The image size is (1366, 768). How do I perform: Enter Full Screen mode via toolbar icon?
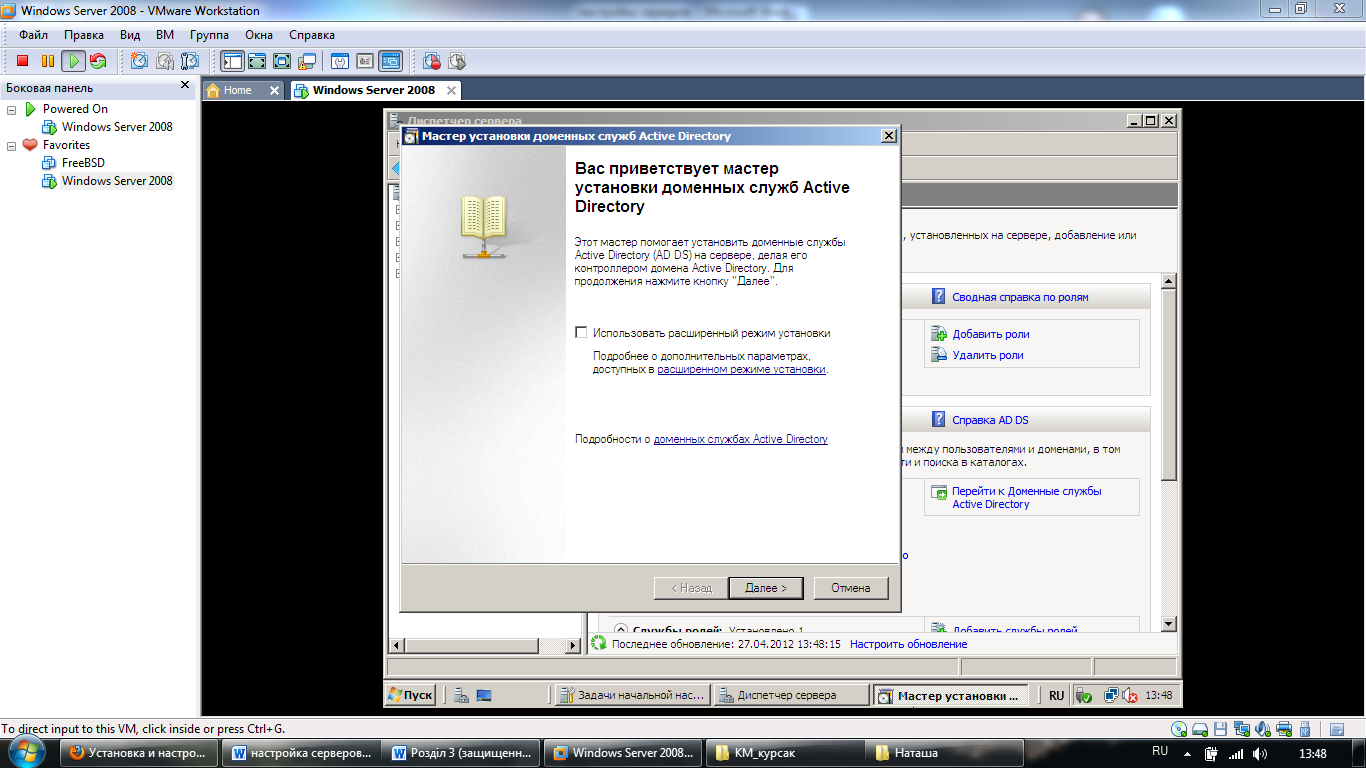point(282,61)
